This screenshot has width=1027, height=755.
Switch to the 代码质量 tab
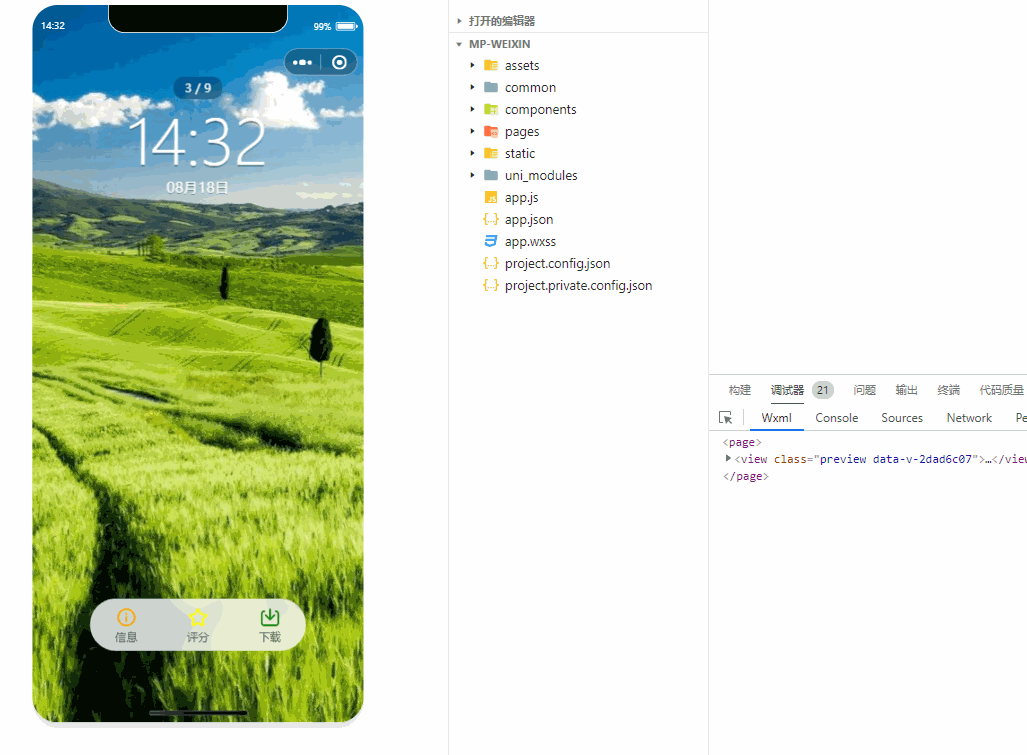(x=1001, y=390)
